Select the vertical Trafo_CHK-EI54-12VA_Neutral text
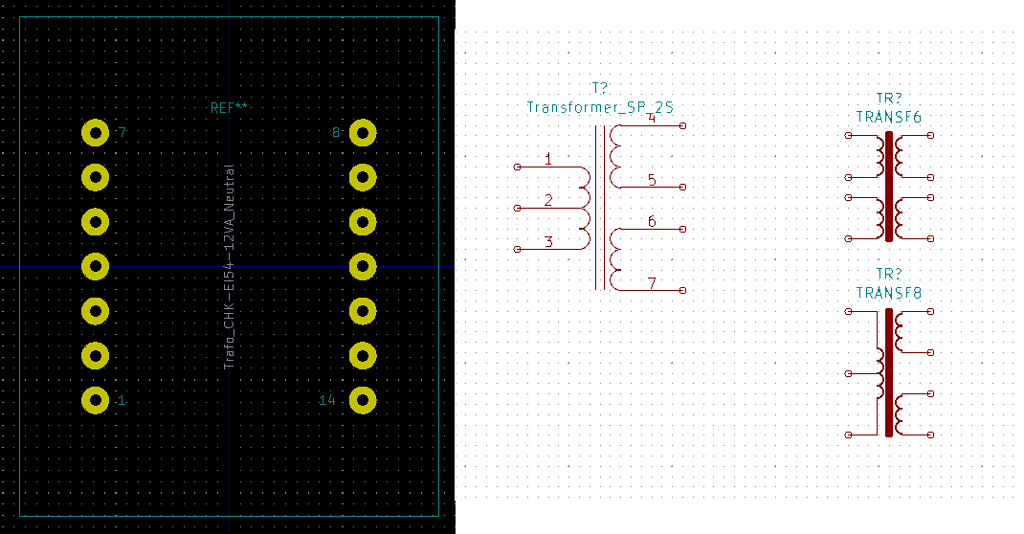Image resolution: width=1024 pixels, height=534 pixels. coord(229,267)
